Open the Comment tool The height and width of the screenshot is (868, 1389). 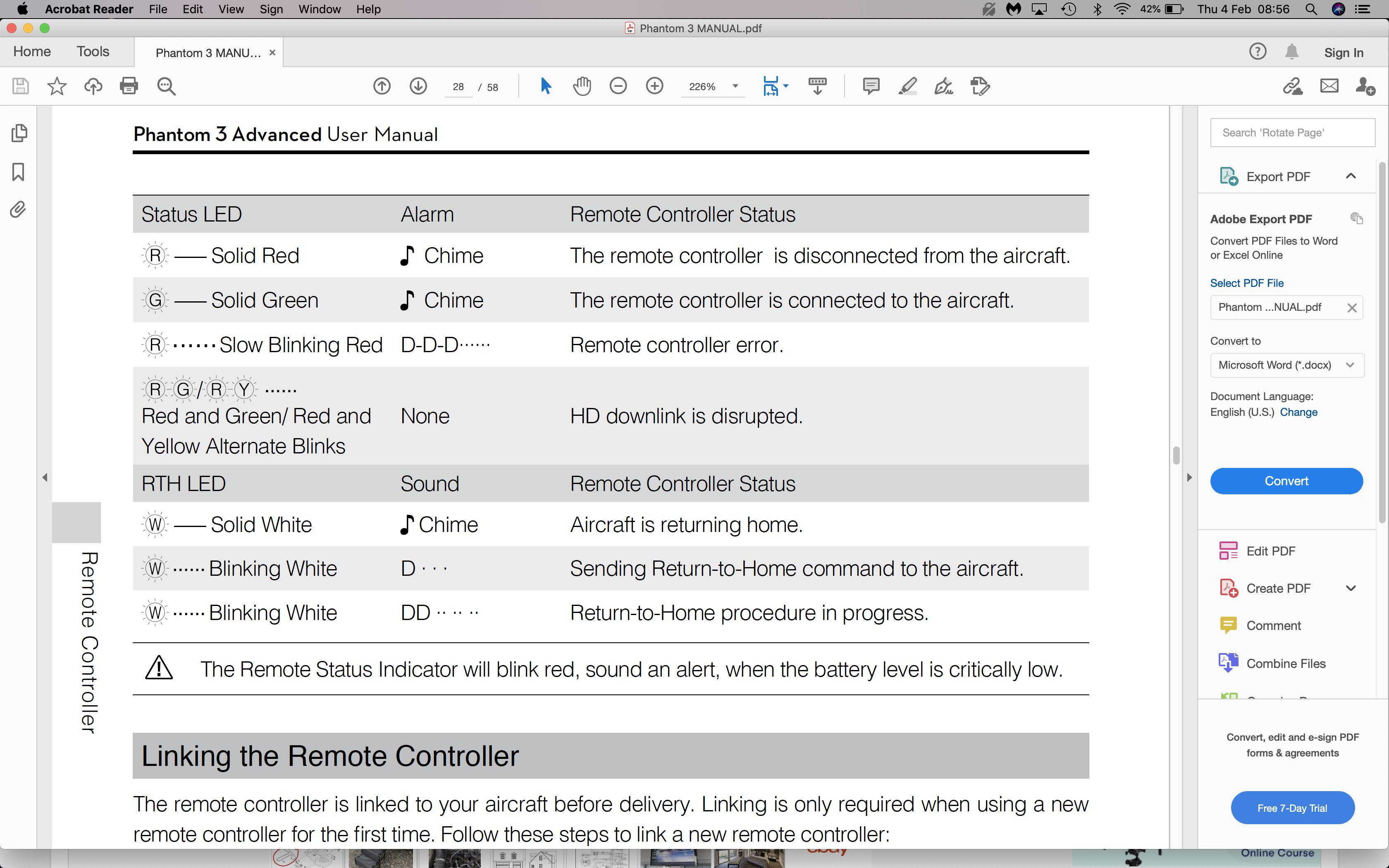coord(1260,626)
